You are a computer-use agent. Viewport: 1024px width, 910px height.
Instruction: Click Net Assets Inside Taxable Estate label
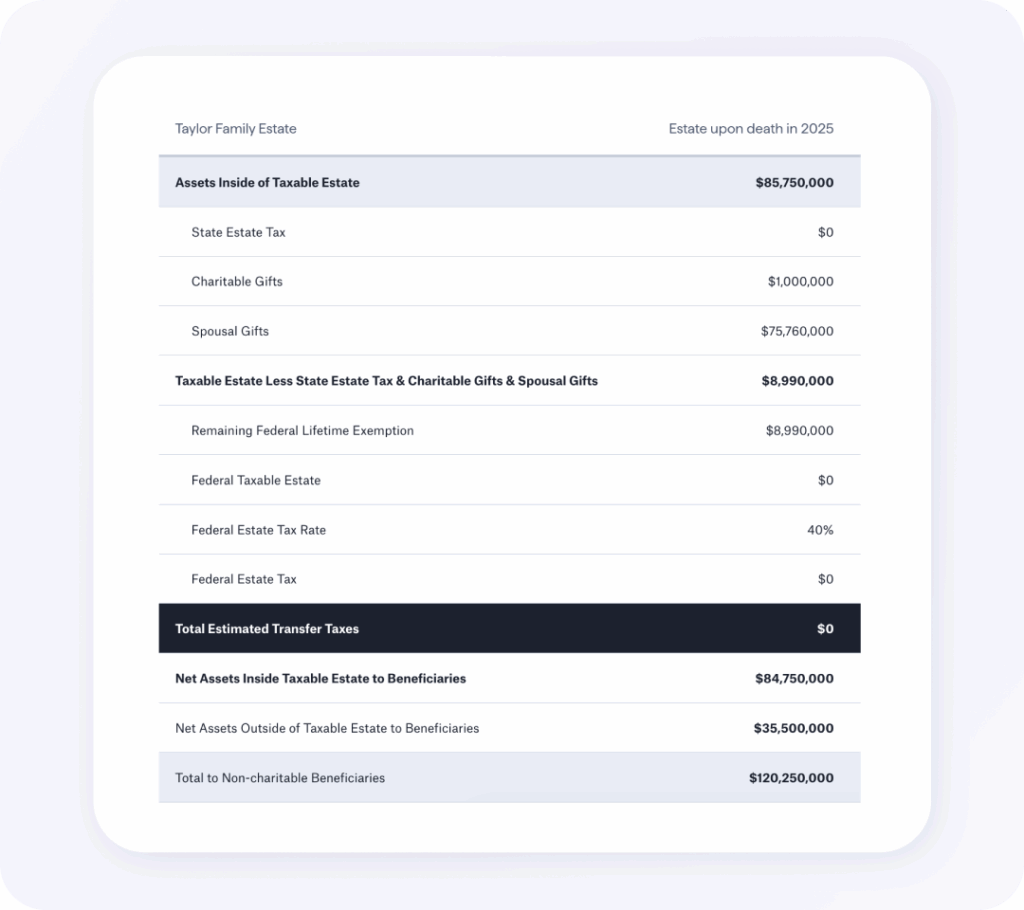(x=320, y=679)
